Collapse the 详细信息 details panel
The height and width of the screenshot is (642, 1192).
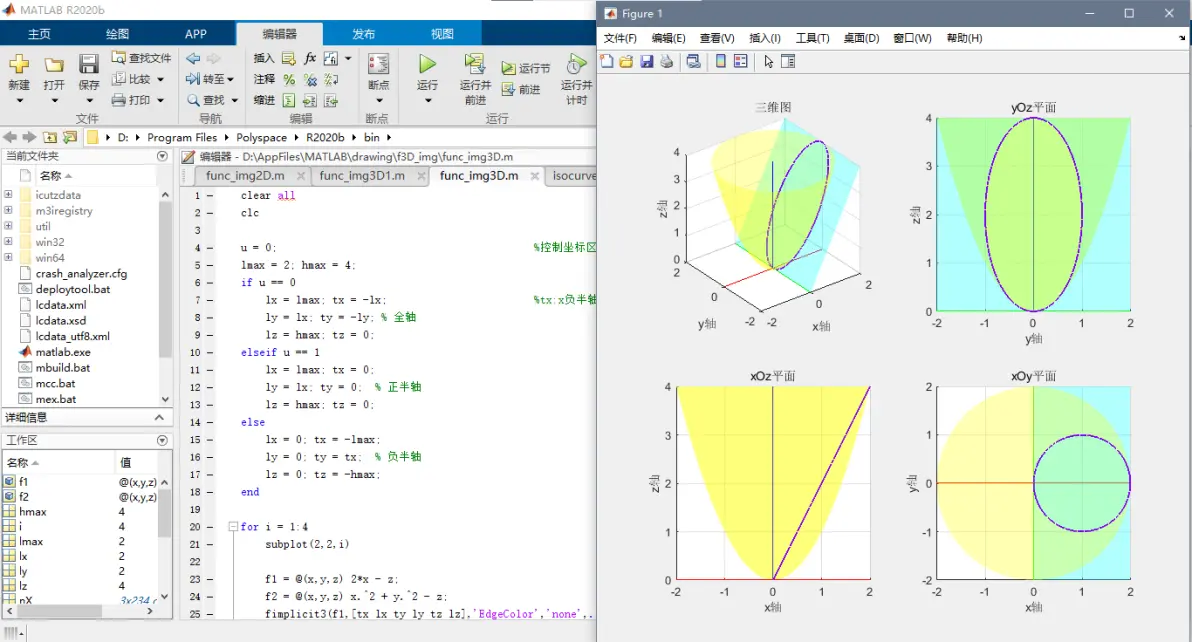[159, 417]
